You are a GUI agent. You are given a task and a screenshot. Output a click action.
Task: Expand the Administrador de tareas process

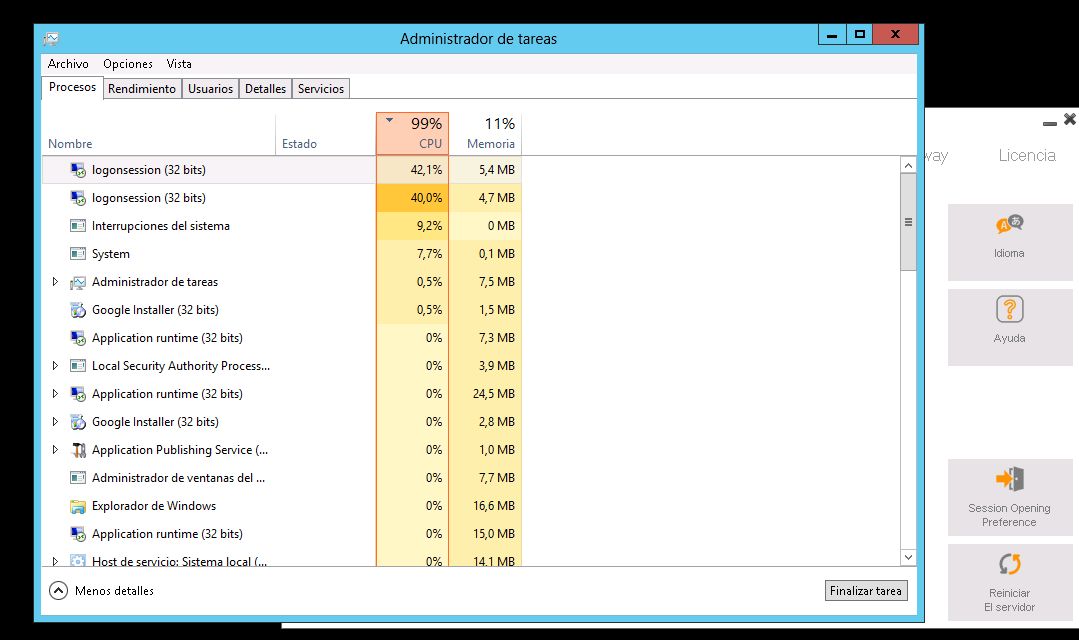[x=55, y=282]
